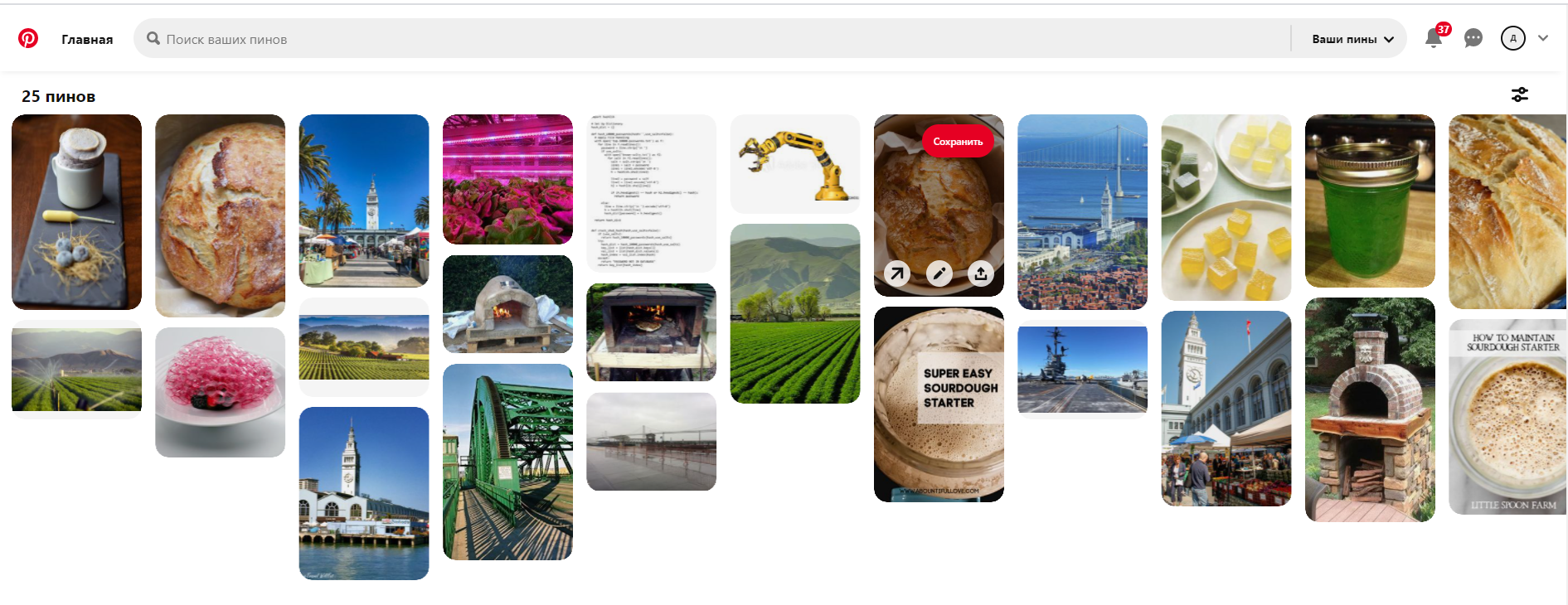Viewport: 1568px width, 605px height.
Task: Open the pin link arrow icon
Action: 897,273
